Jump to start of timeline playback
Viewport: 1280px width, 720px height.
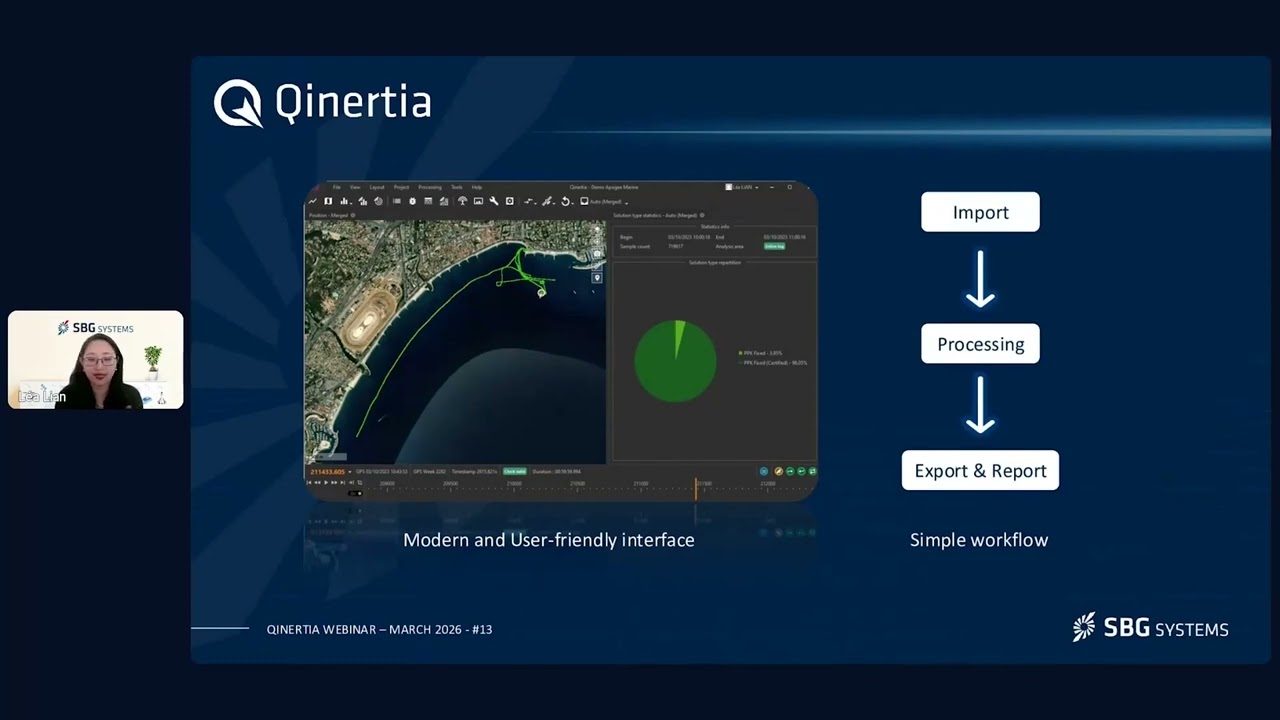tap(309, 482)
